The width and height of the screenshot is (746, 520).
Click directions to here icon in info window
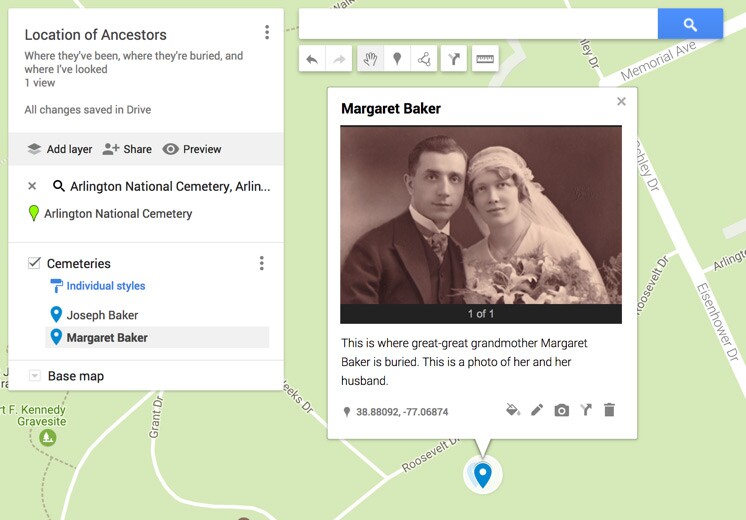click(x=586, y=410)
